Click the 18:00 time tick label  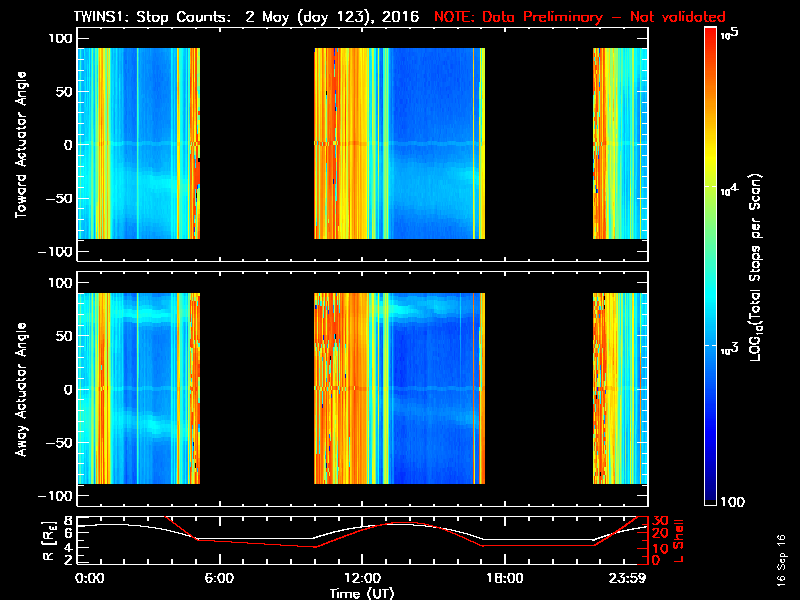505,579
